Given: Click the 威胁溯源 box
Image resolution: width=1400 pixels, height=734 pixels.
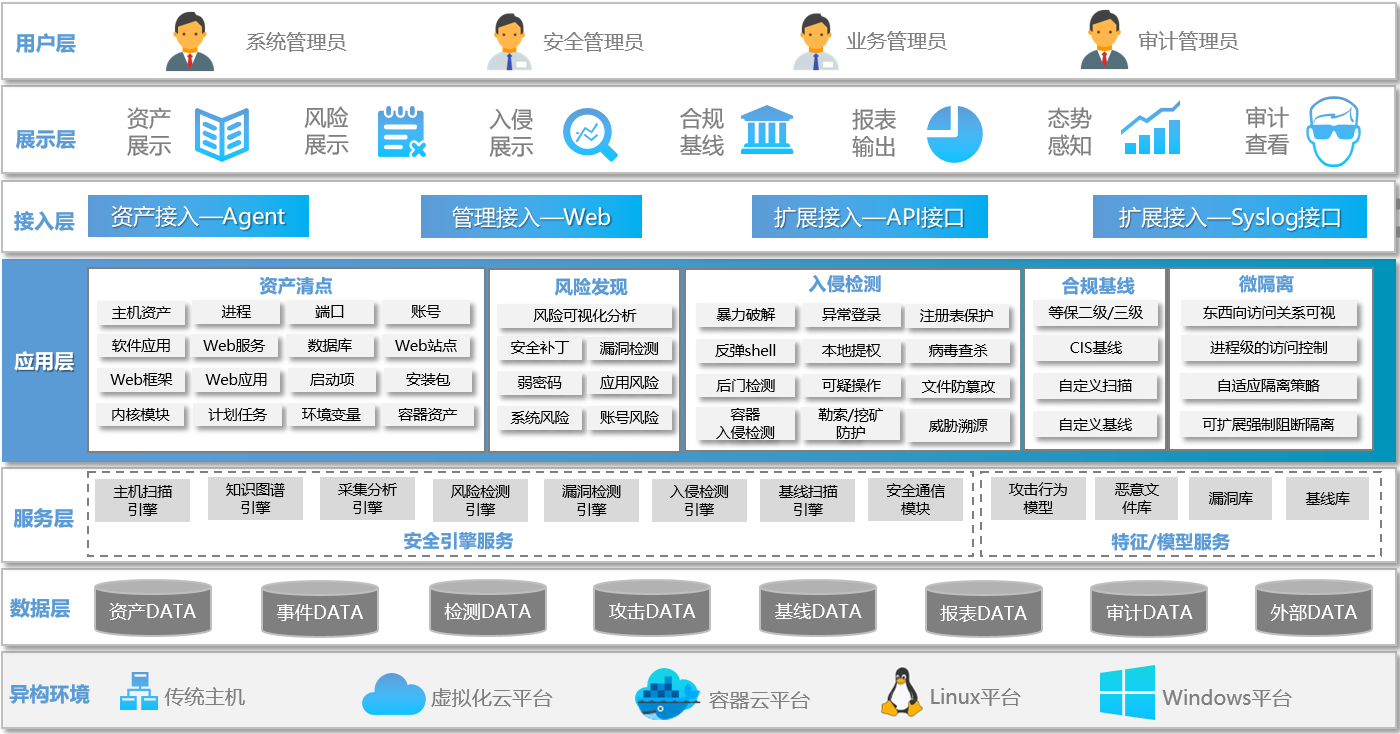Looking at the screenshot, I should point(957,425).
